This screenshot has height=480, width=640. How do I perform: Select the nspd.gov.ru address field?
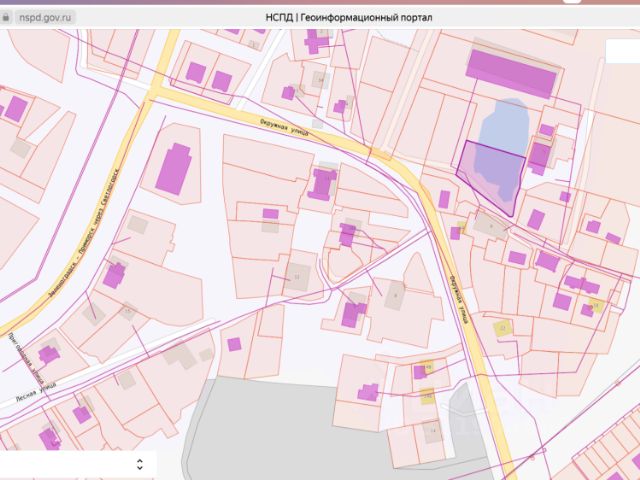coord(45,18)
